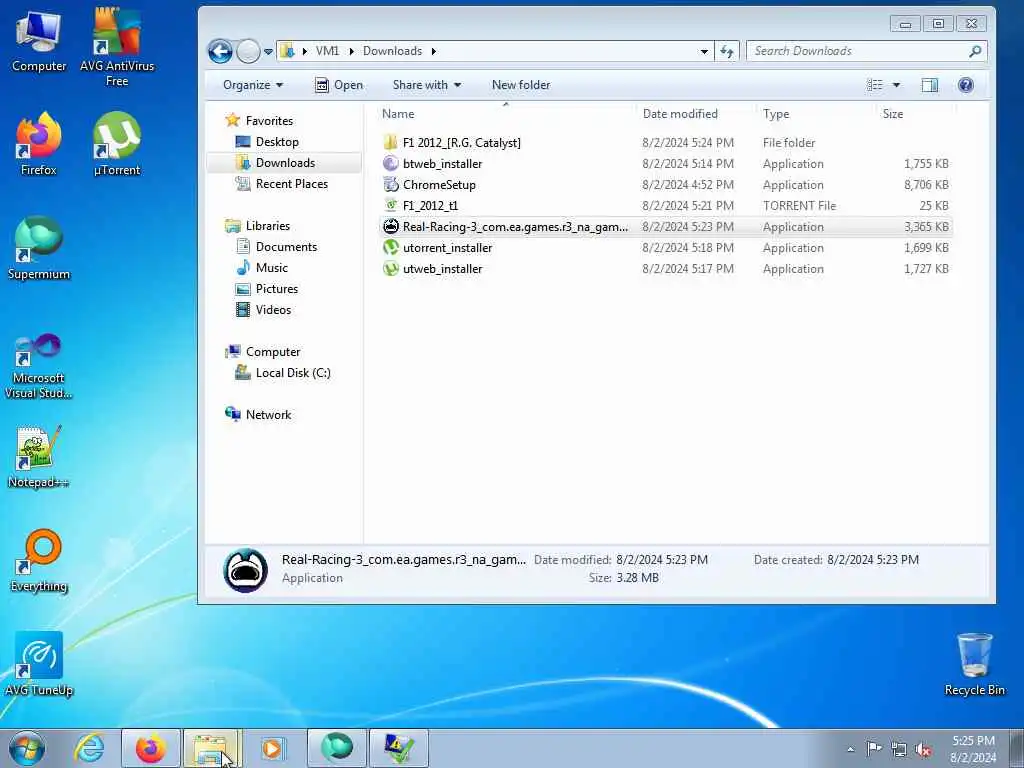
Task: Open Explorer help question mark icon
Action: click(x=965, y=85)
